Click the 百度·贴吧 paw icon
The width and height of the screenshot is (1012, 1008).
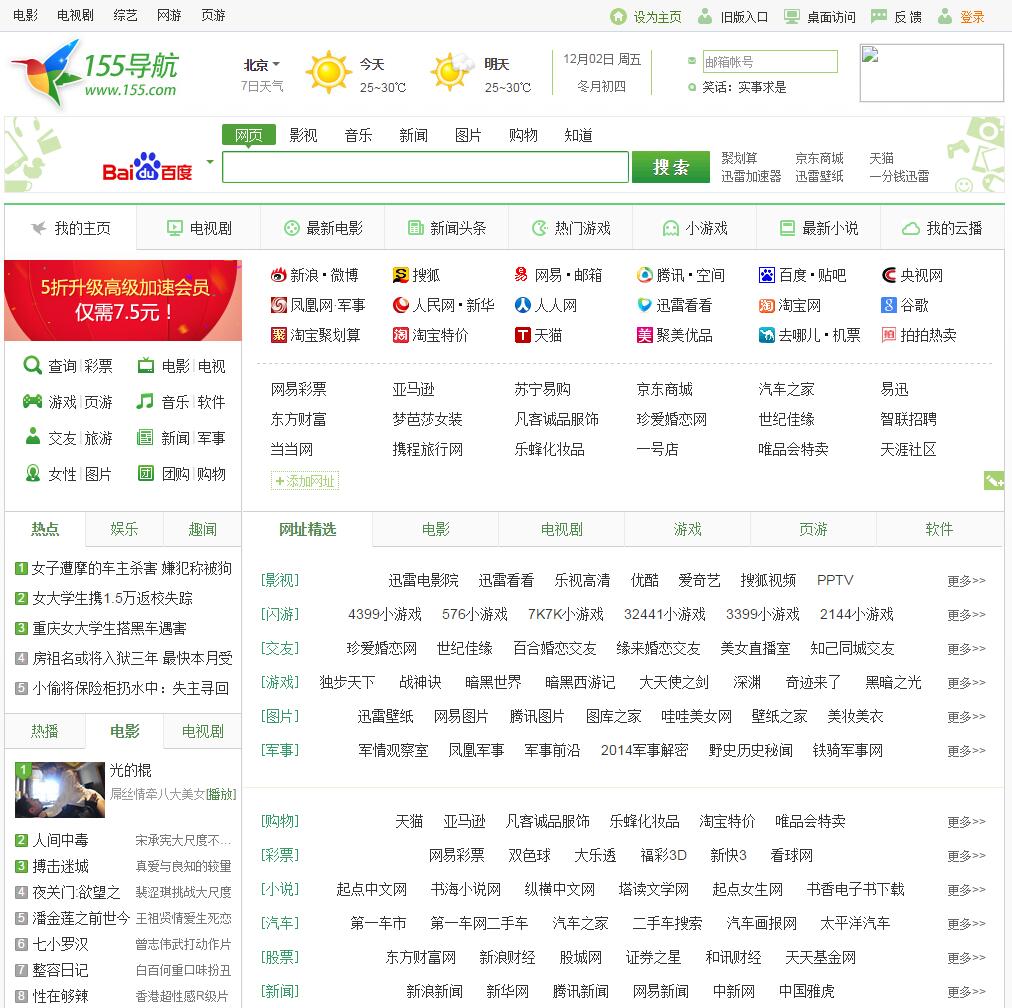(x=766, y=276)
